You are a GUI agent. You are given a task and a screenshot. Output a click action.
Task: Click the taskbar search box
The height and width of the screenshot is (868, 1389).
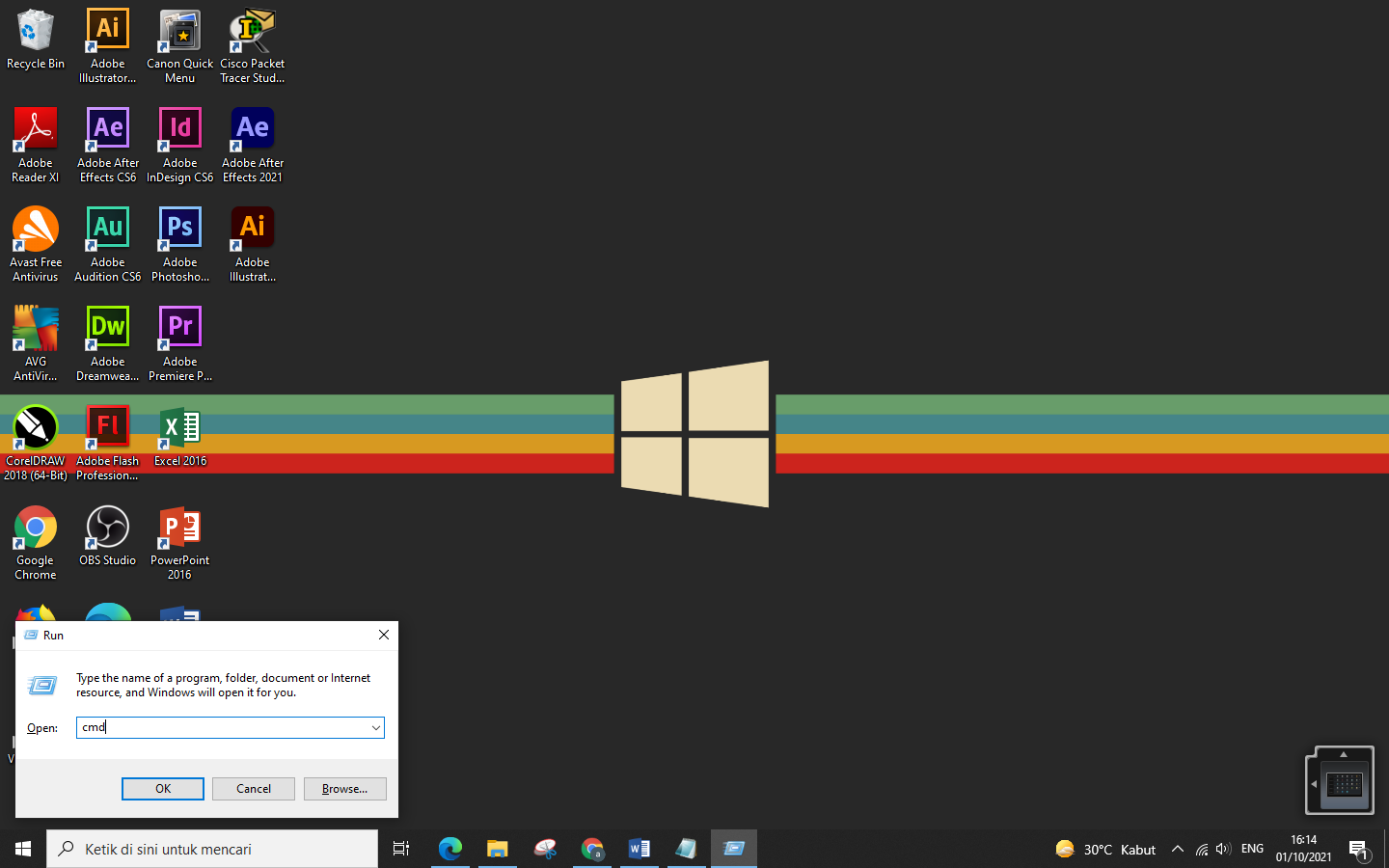tap(212, 849)
